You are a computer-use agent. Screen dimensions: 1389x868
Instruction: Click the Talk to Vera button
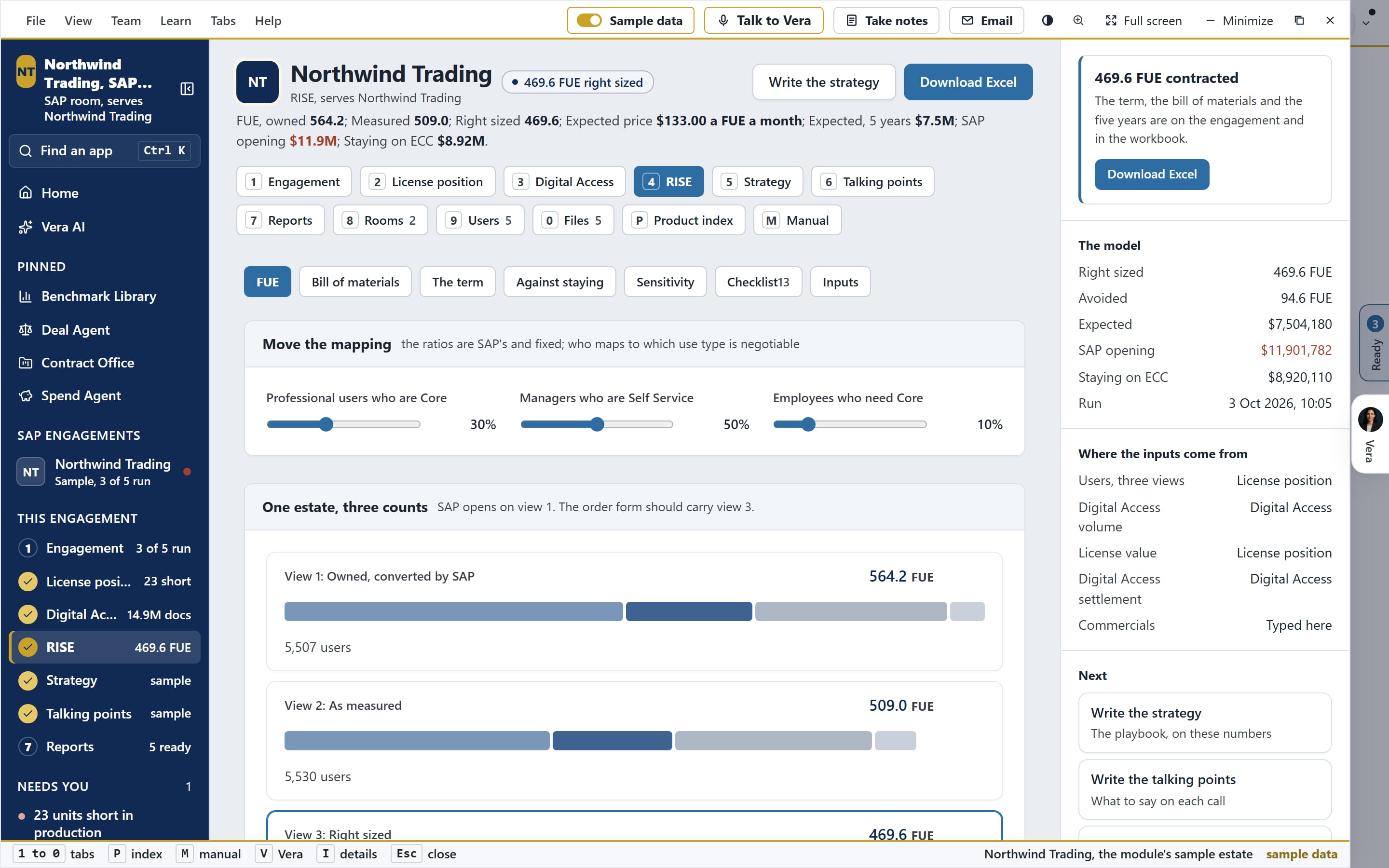click(x=763, y=21)
